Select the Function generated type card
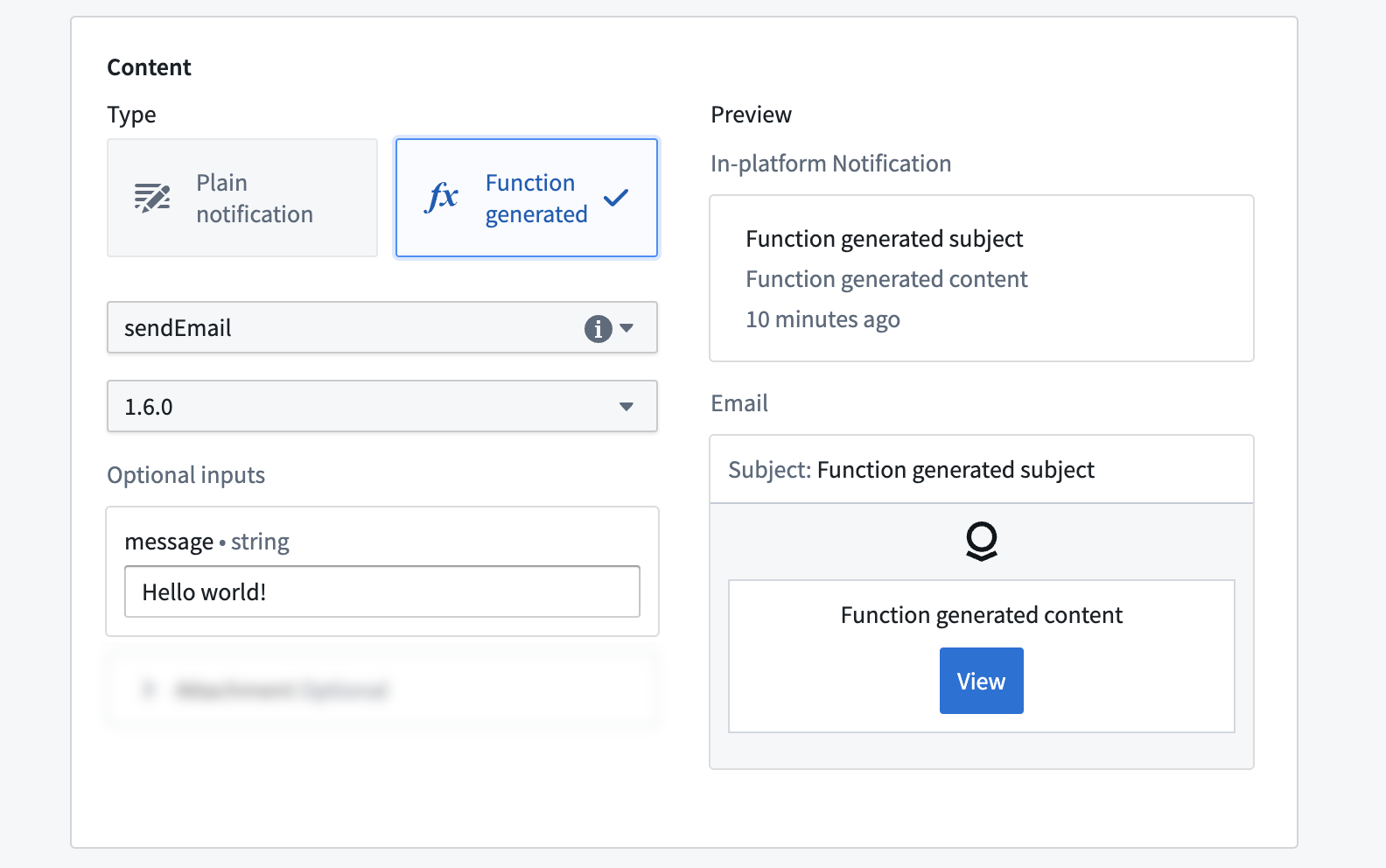The width and height of the screenshot is (1386, 868). click(x=527, y=198)
